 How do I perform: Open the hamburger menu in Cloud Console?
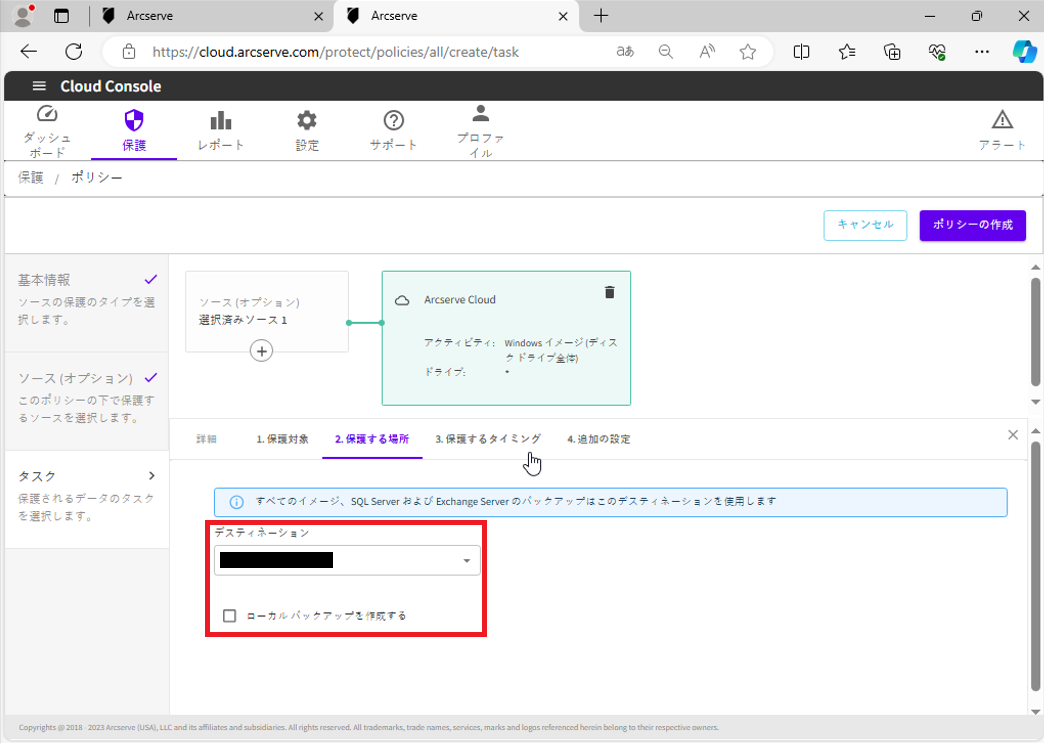tap(39, 86)
